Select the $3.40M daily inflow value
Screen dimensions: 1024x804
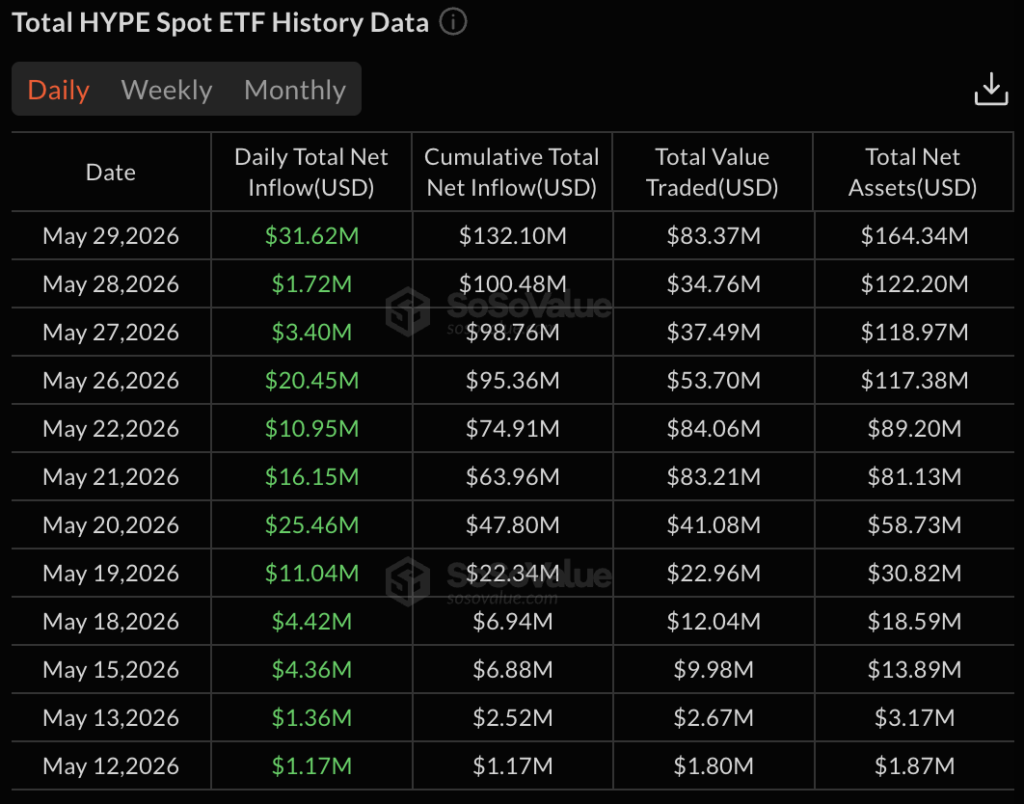[x=312, y=332]
